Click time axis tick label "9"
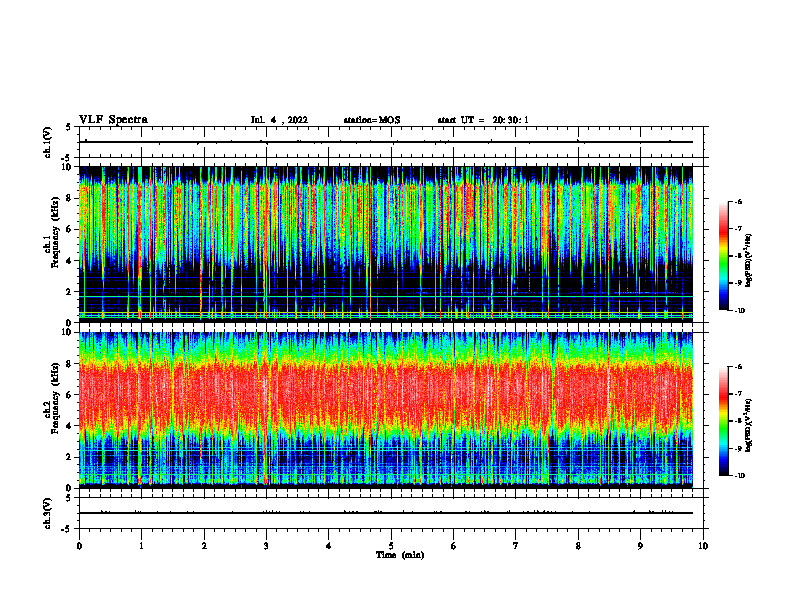Image resolution: width=792 pixels, height=612 pixels. point(640,546)
